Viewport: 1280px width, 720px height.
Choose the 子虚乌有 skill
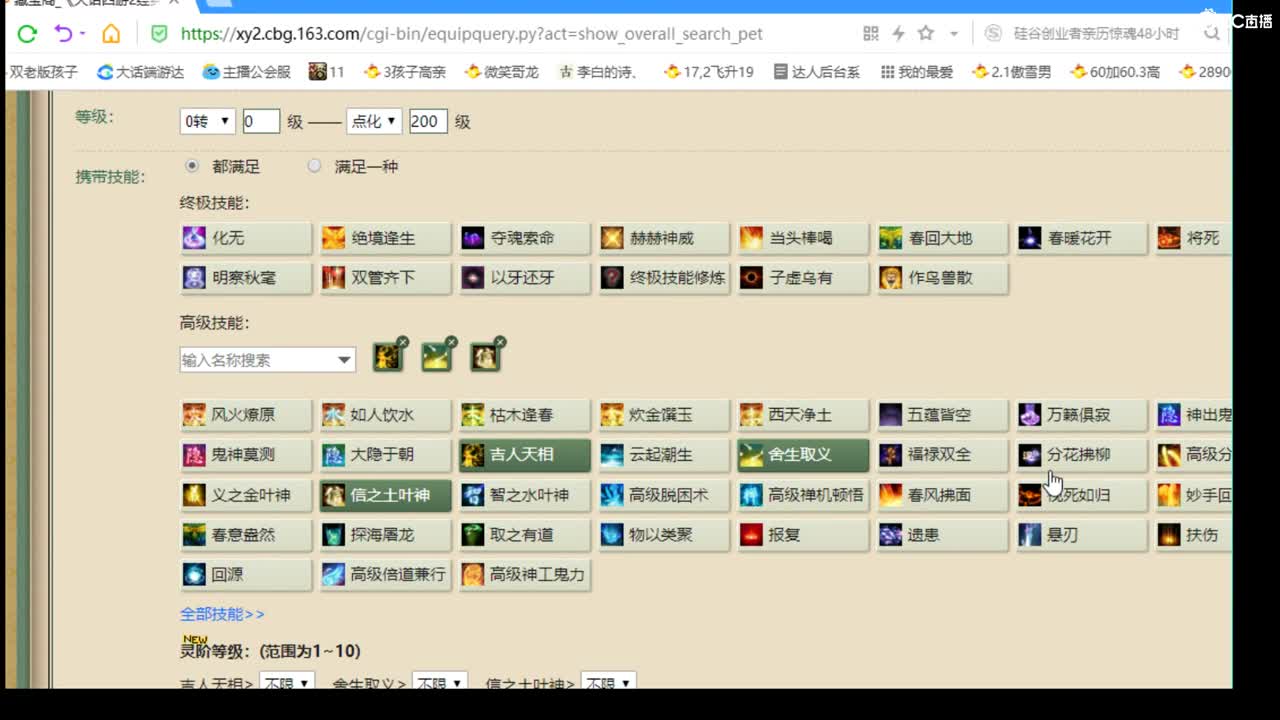click(803, 278)
